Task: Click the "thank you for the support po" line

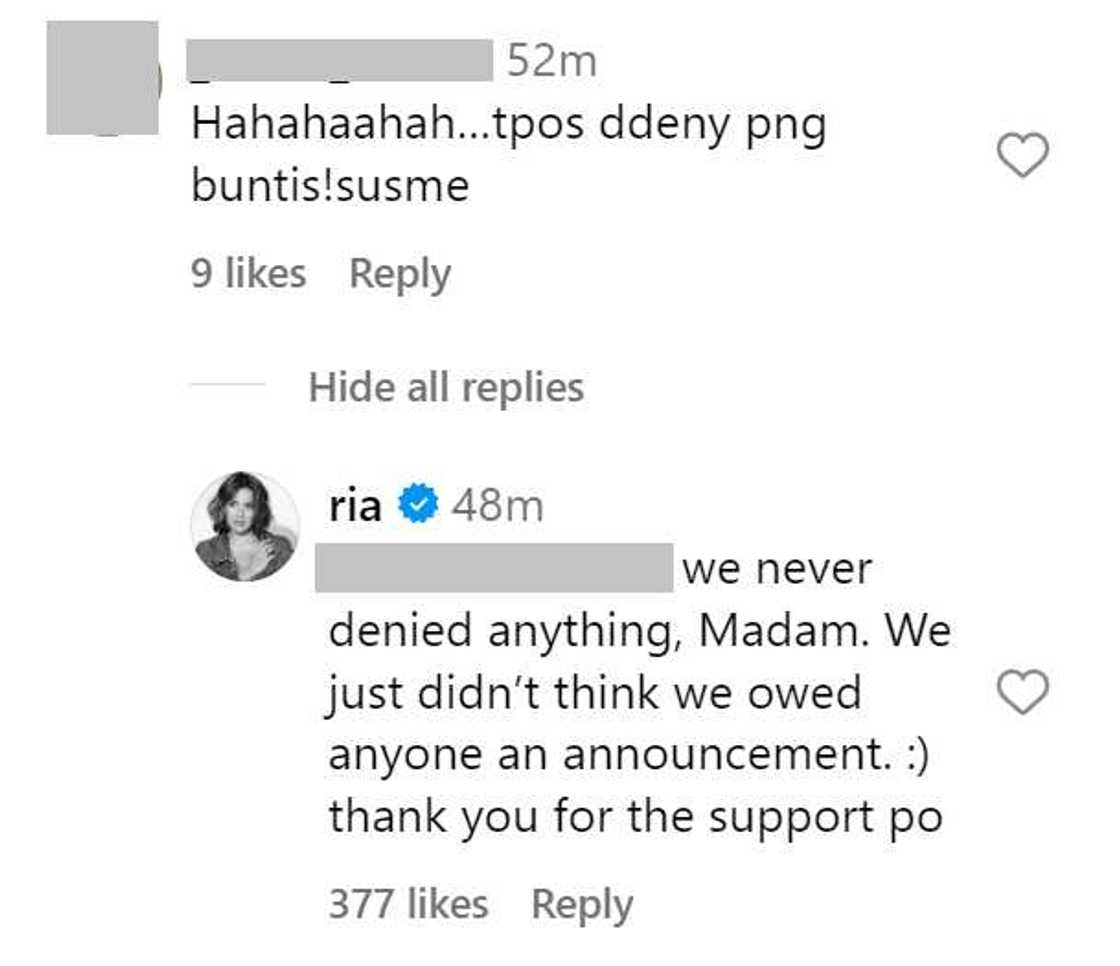Action: [x=635, y=817]
